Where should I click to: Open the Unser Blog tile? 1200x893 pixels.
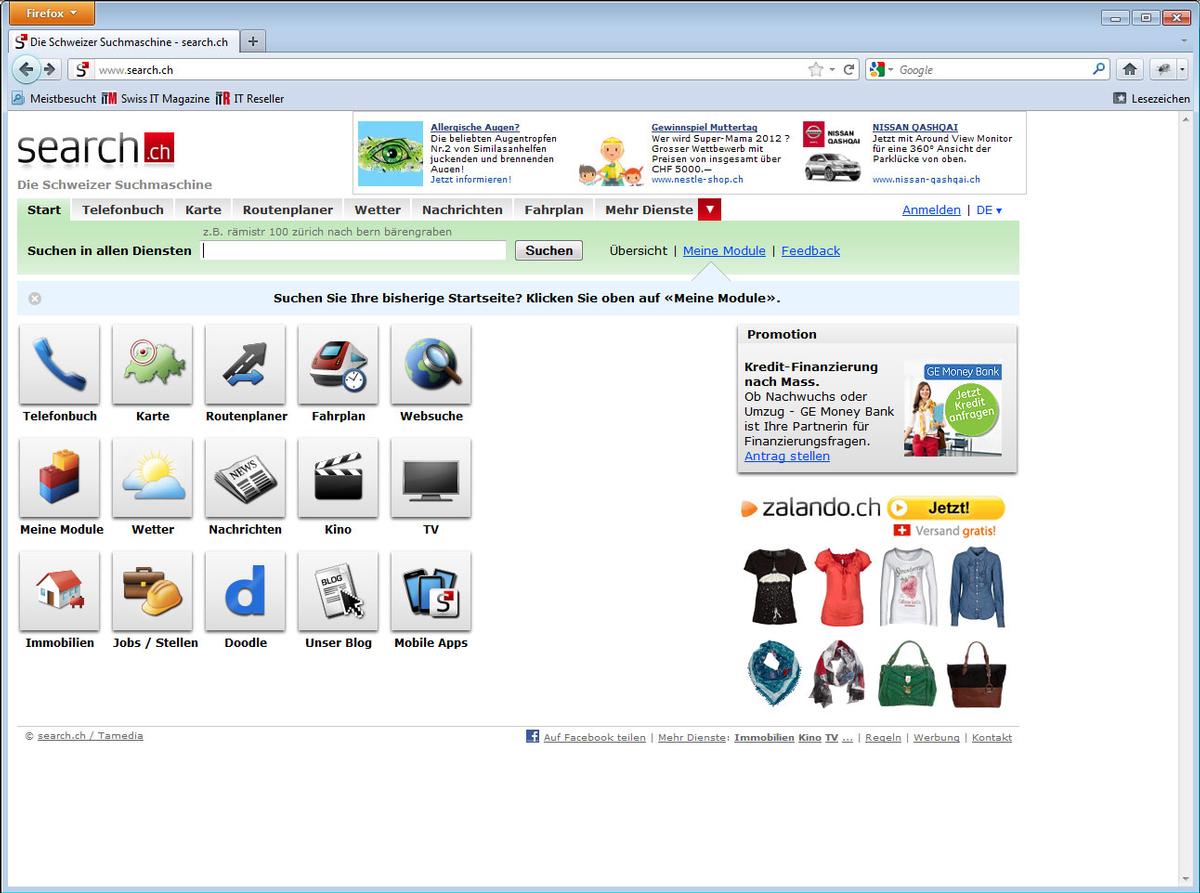point(338,591)
